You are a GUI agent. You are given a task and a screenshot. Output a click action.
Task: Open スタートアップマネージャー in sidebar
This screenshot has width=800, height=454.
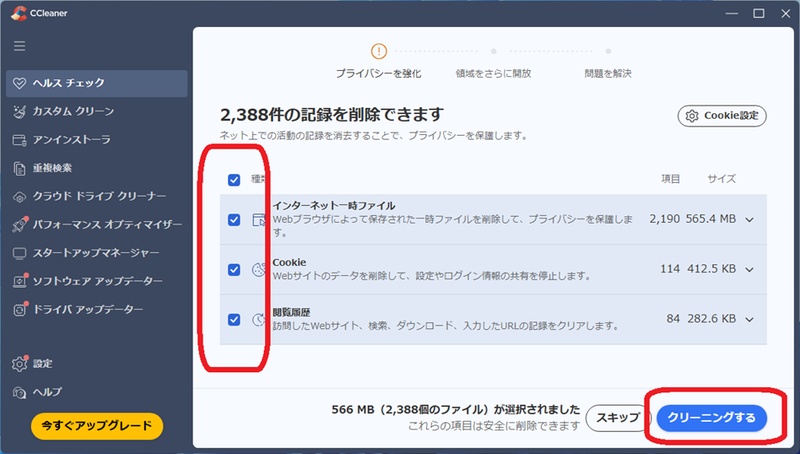(x=96, y=254)
